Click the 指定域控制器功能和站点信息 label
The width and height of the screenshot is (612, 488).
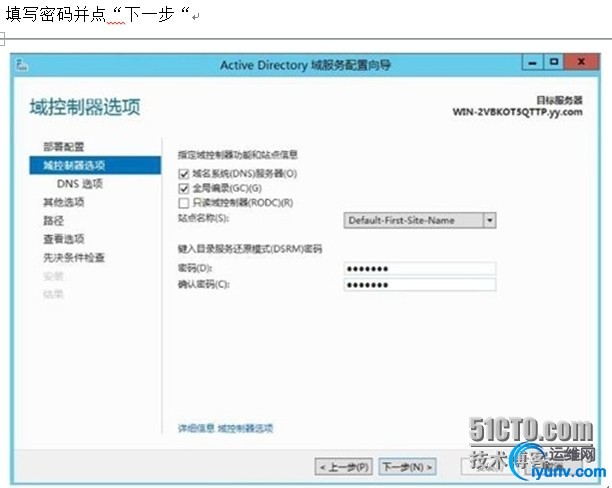pos(238,155)
